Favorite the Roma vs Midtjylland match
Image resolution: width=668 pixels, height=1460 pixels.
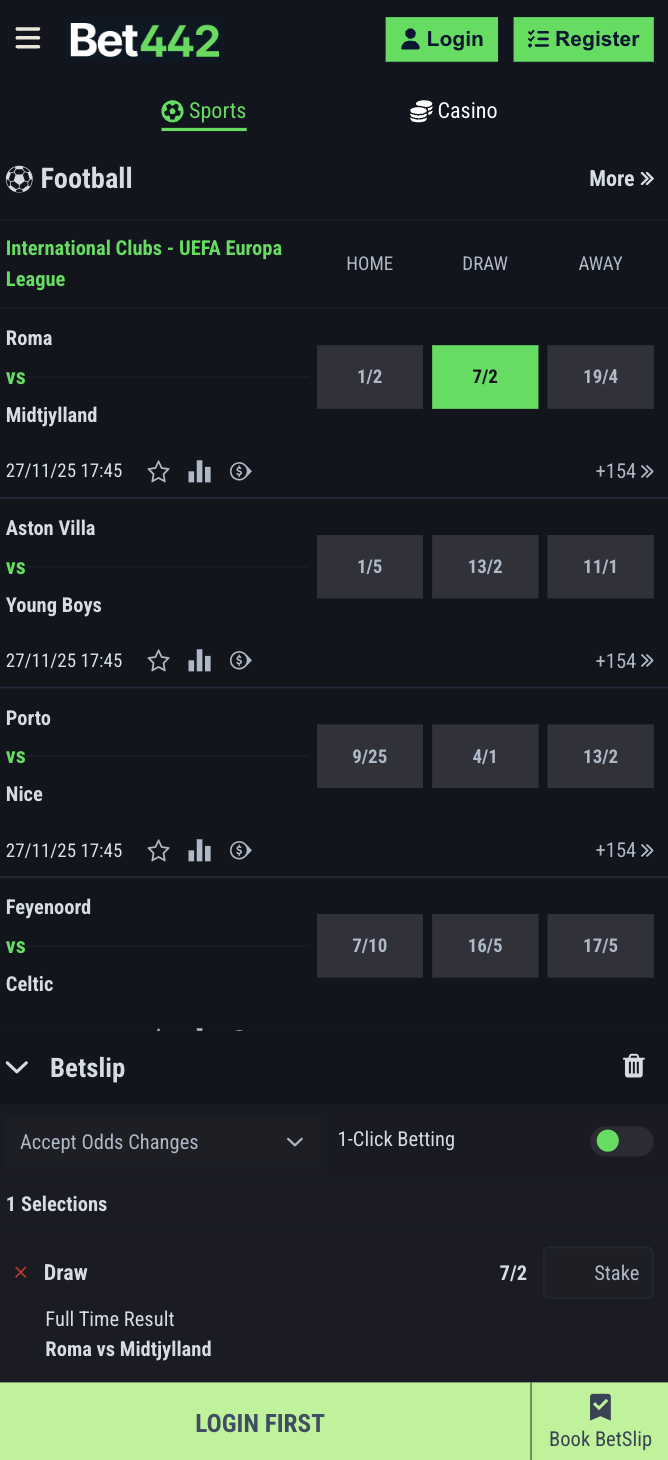coord(158,470)
